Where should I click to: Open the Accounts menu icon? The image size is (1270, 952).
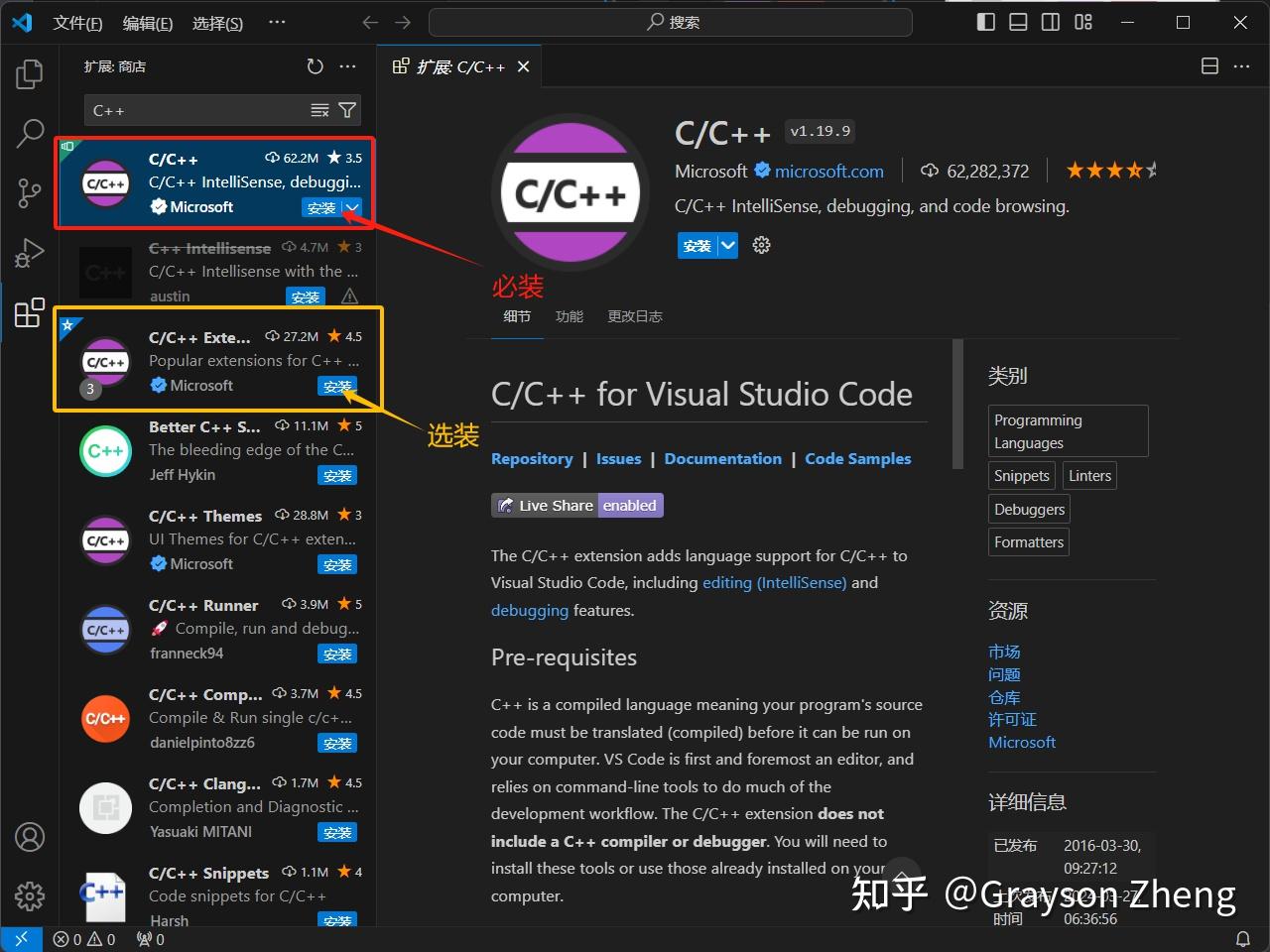[30, 837]
